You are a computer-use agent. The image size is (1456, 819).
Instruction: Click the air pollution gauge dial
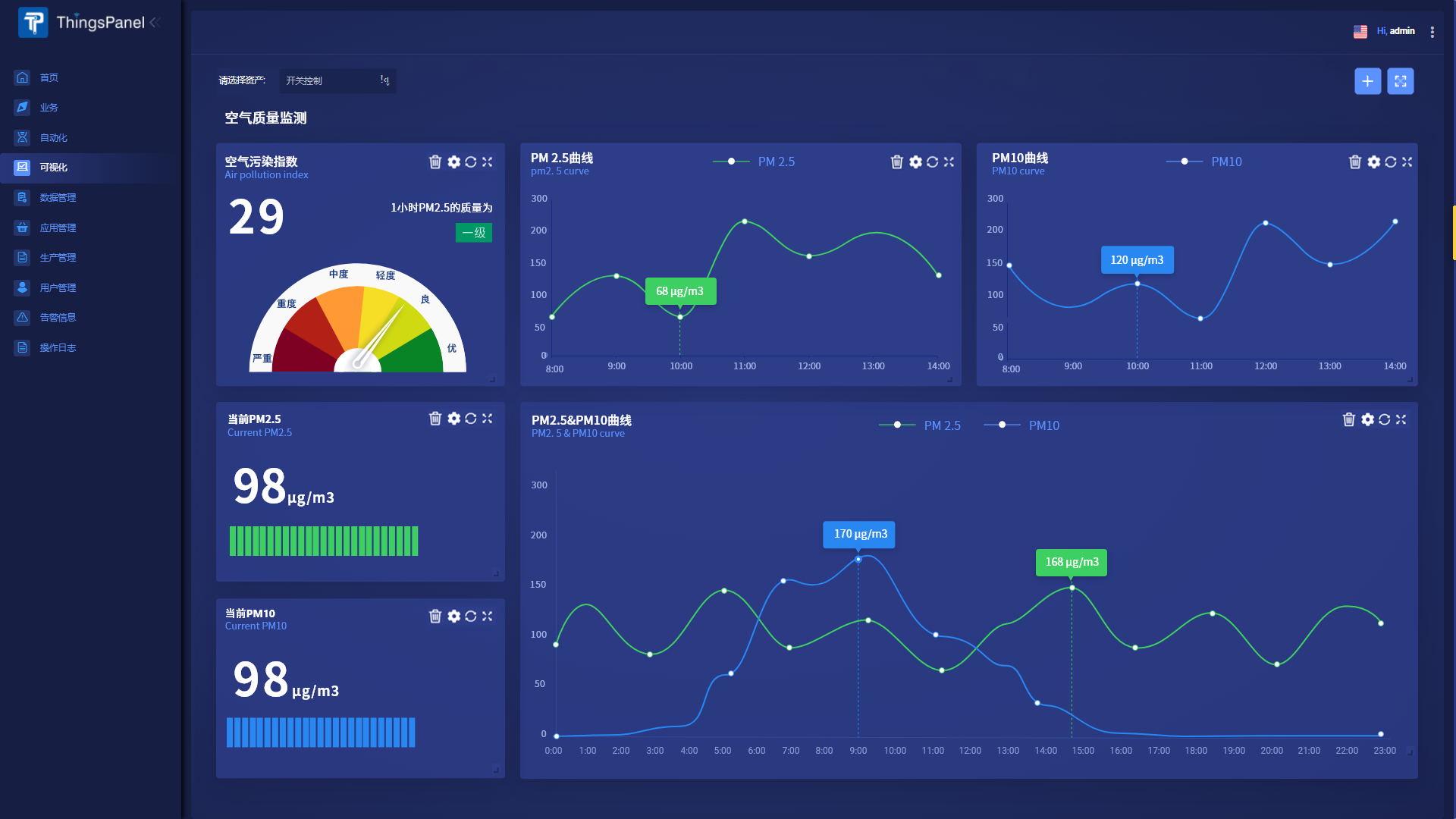click(358, 318)
